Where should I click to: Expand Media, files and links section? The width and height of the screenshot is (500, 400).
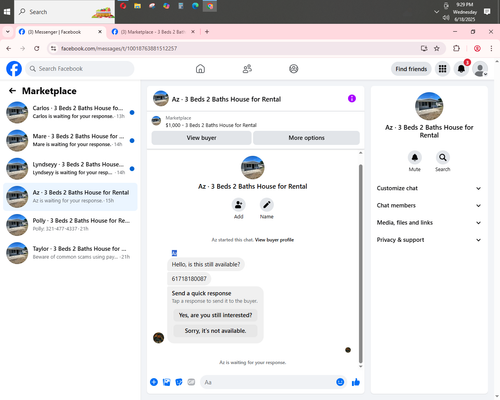coord(429,222)
